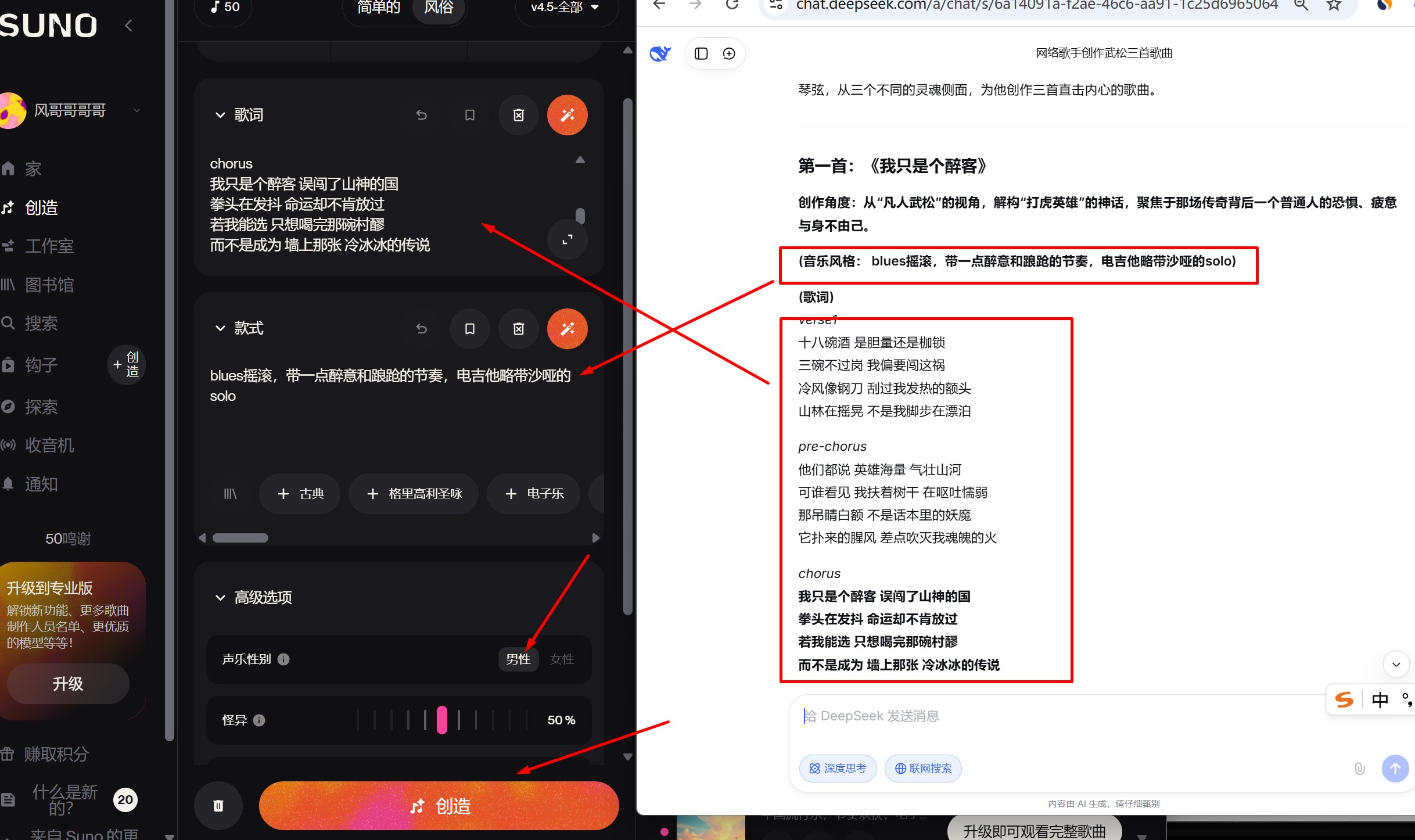Image resolution: width=1415 pixels, height=840 pixels.
Task: Collapse the lyrics section chevron
Action: coord(220,115)
